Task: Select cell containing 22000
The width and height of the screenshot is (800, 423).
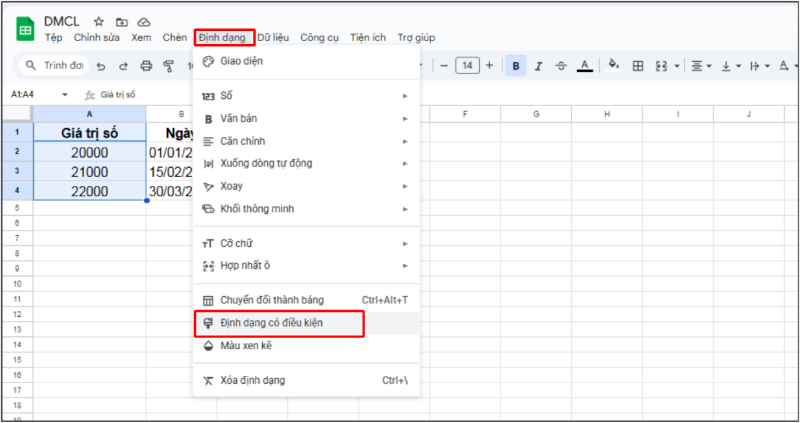Action: pos(90,191)
